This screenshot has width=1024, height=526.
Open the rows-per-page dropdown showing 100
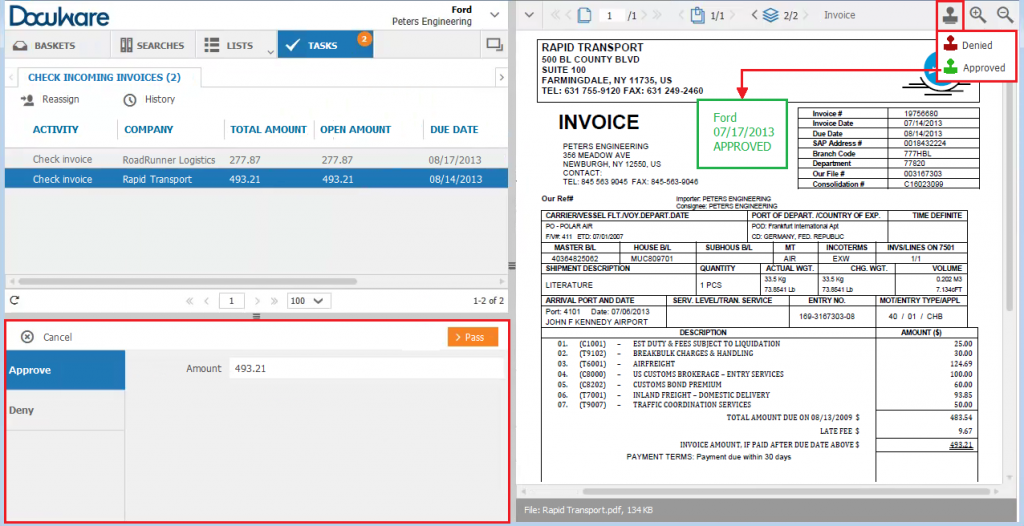(308, 300)
